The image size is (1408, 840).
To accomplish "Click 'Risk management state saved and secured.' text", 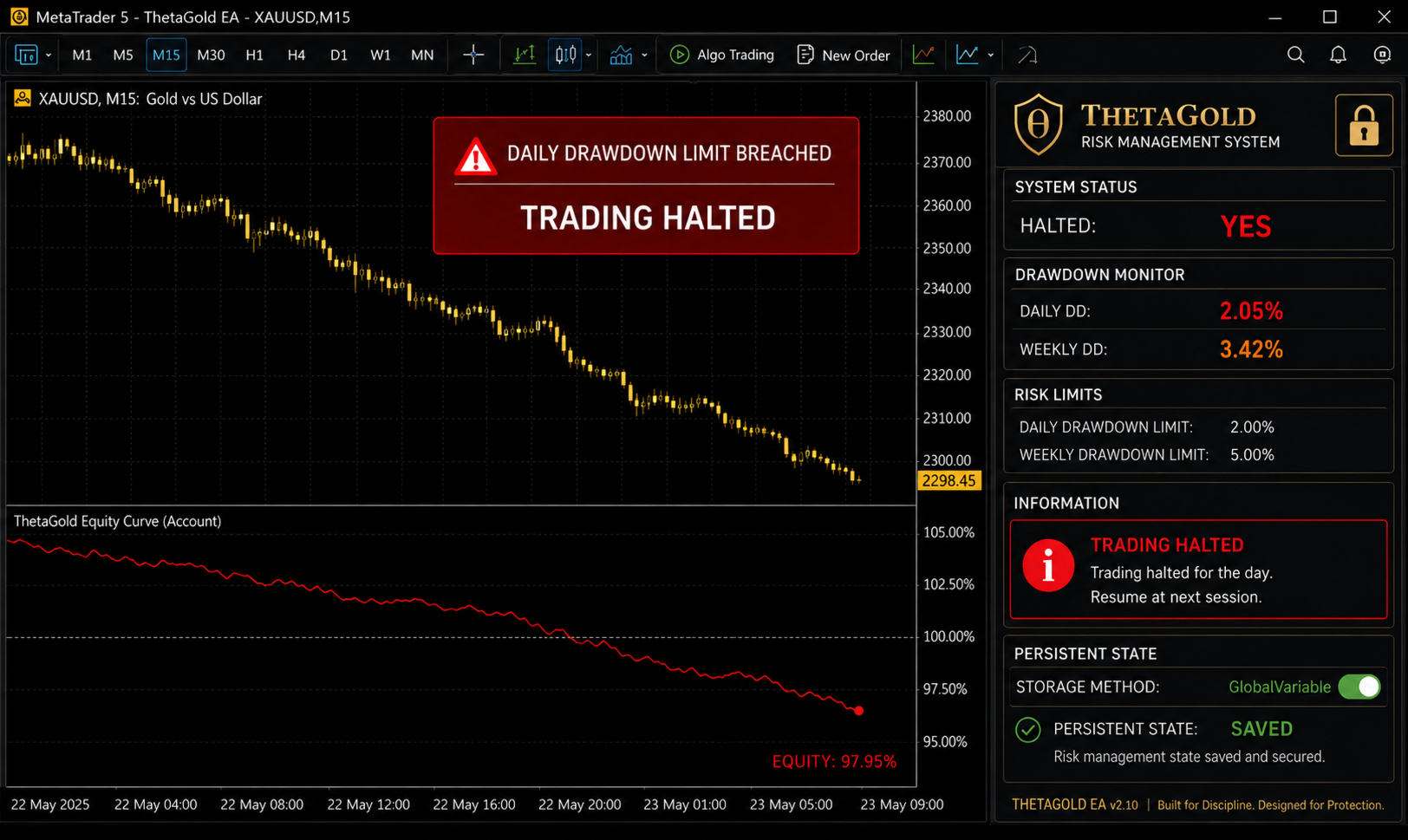I will (x=1190, y=757).
